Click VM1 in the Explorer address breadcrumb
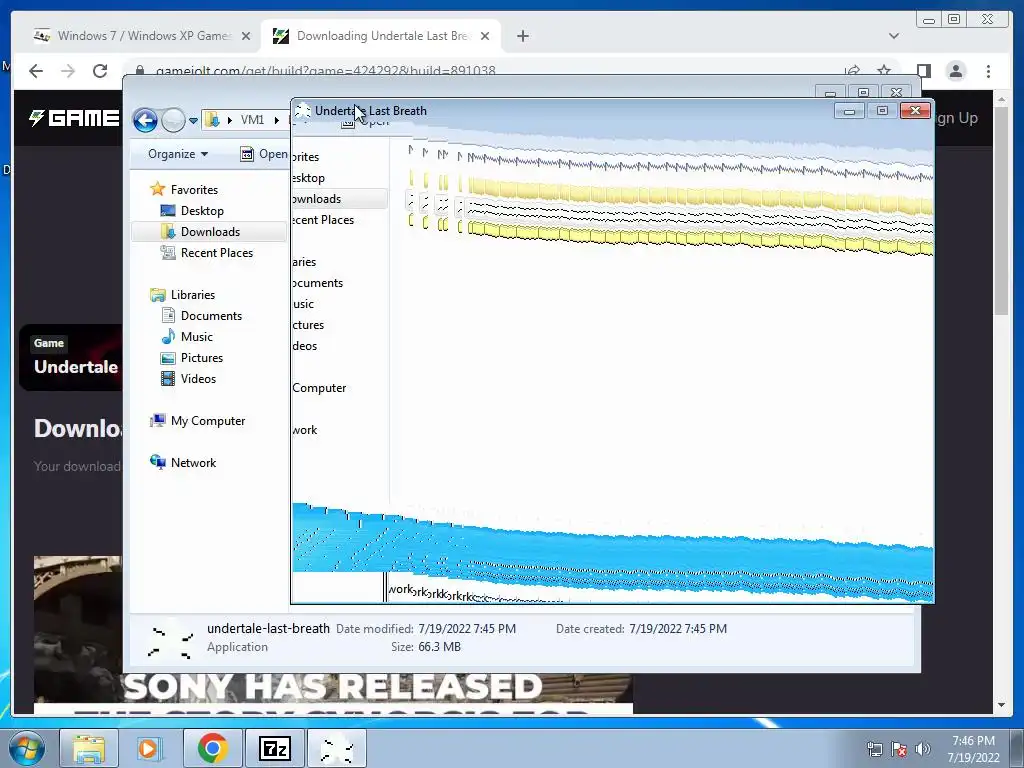Screen dimensions: 1024x768 (252, 120)
